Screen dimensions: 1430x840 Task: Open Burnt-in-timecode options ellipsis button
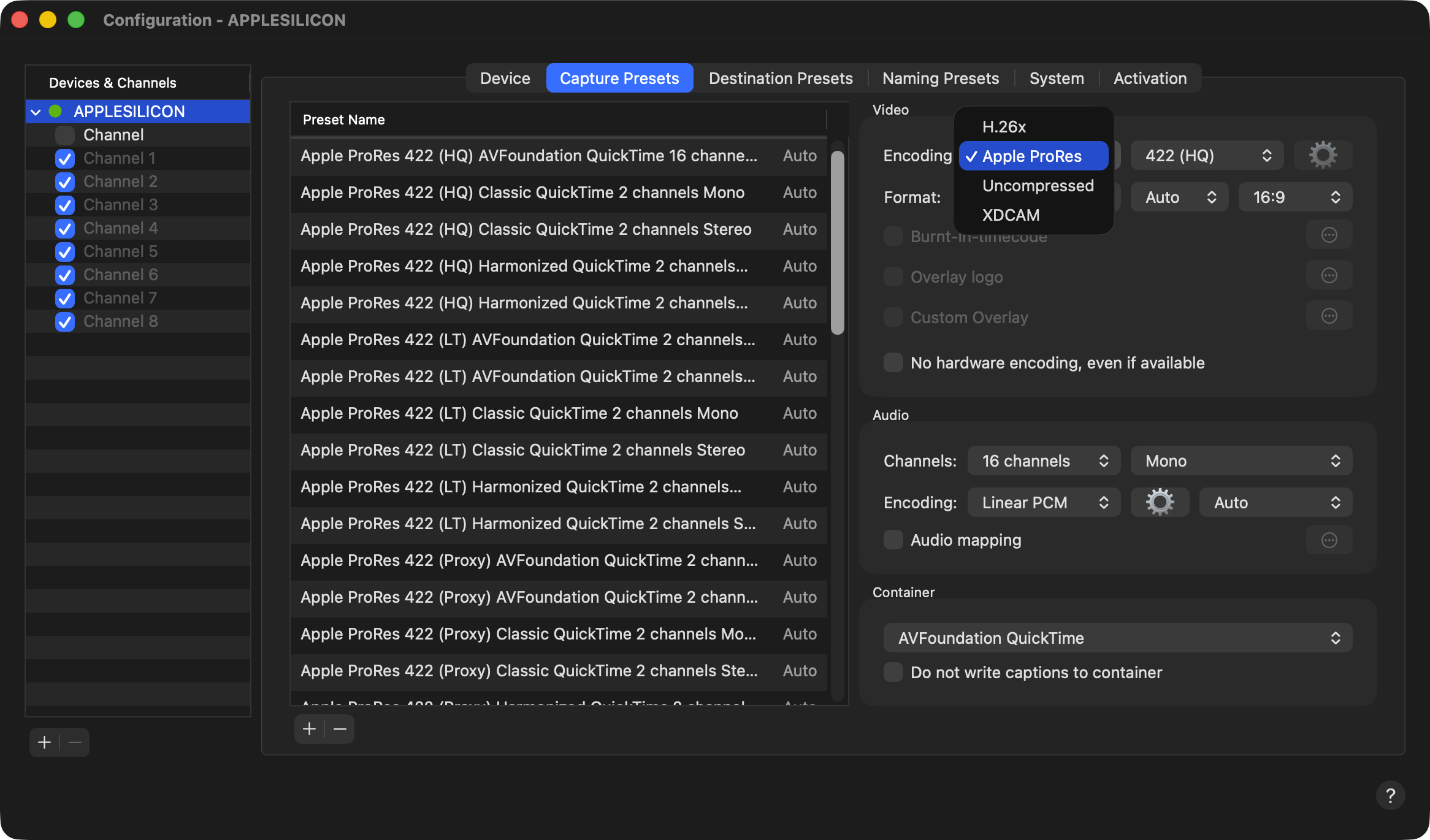click(1329, 235)
